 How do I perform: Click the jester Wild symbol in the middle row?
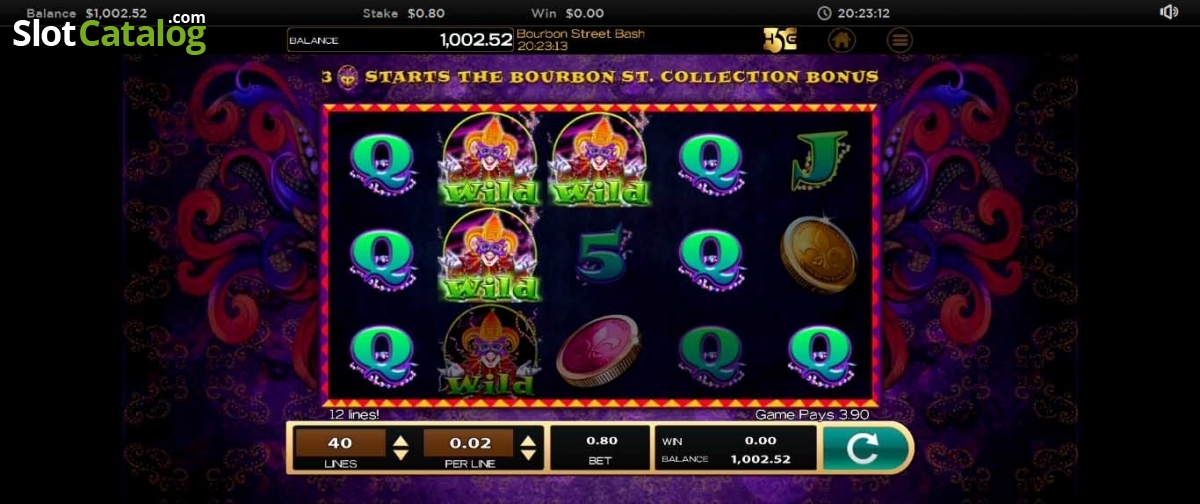tap(491, 256)
